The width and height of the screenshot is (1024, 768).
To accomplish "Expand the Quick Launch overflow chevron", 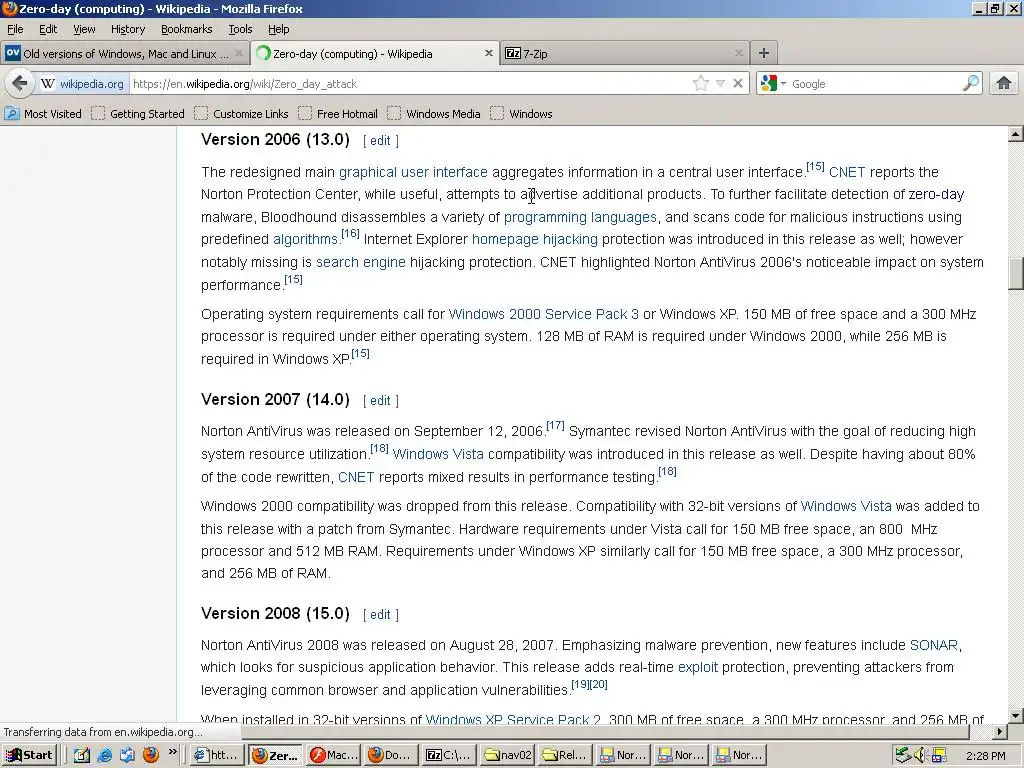I will coord(172,752).
